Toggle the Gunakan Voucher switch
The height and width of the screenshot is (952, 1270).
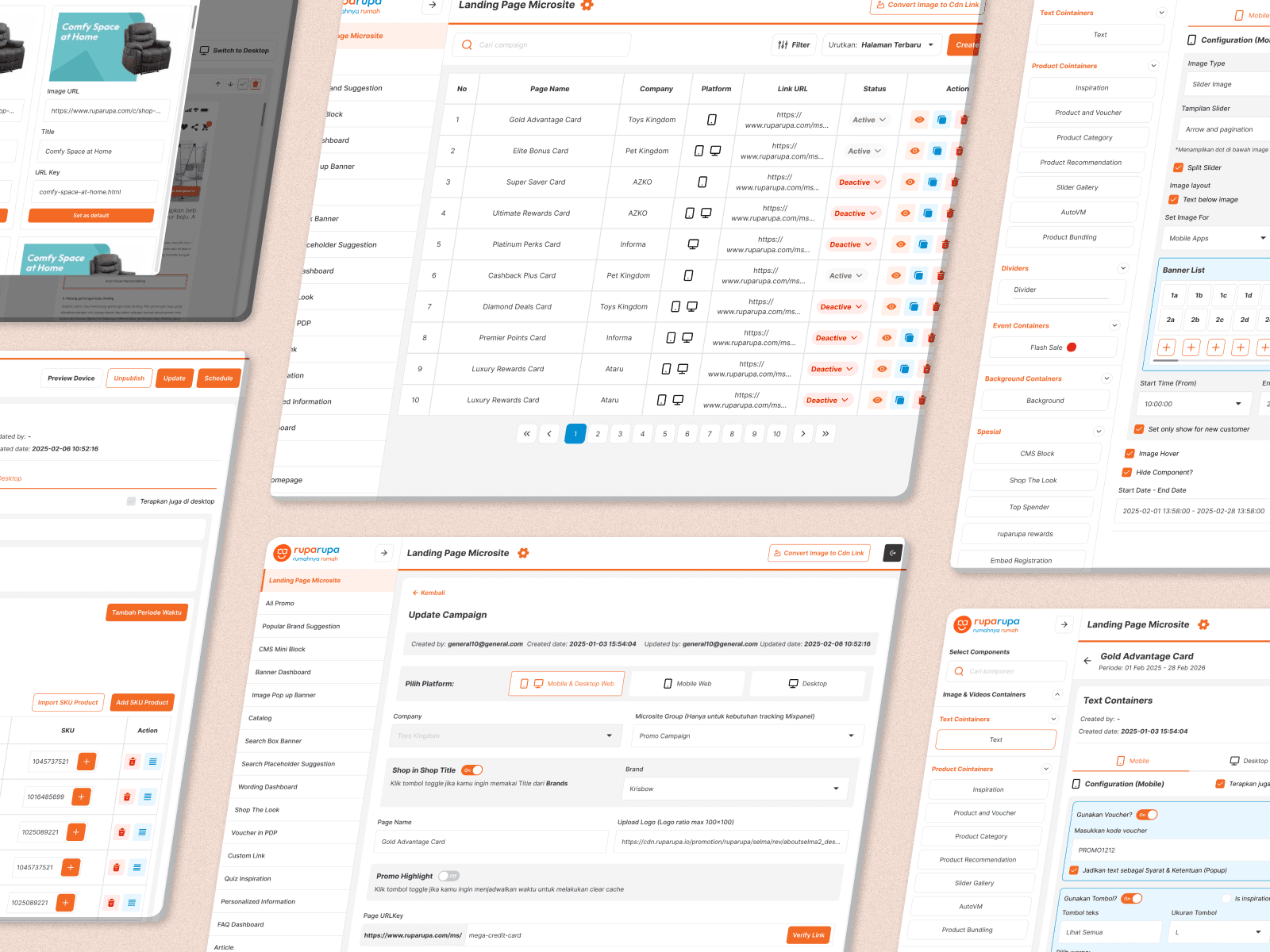[x=1147, y=815]
